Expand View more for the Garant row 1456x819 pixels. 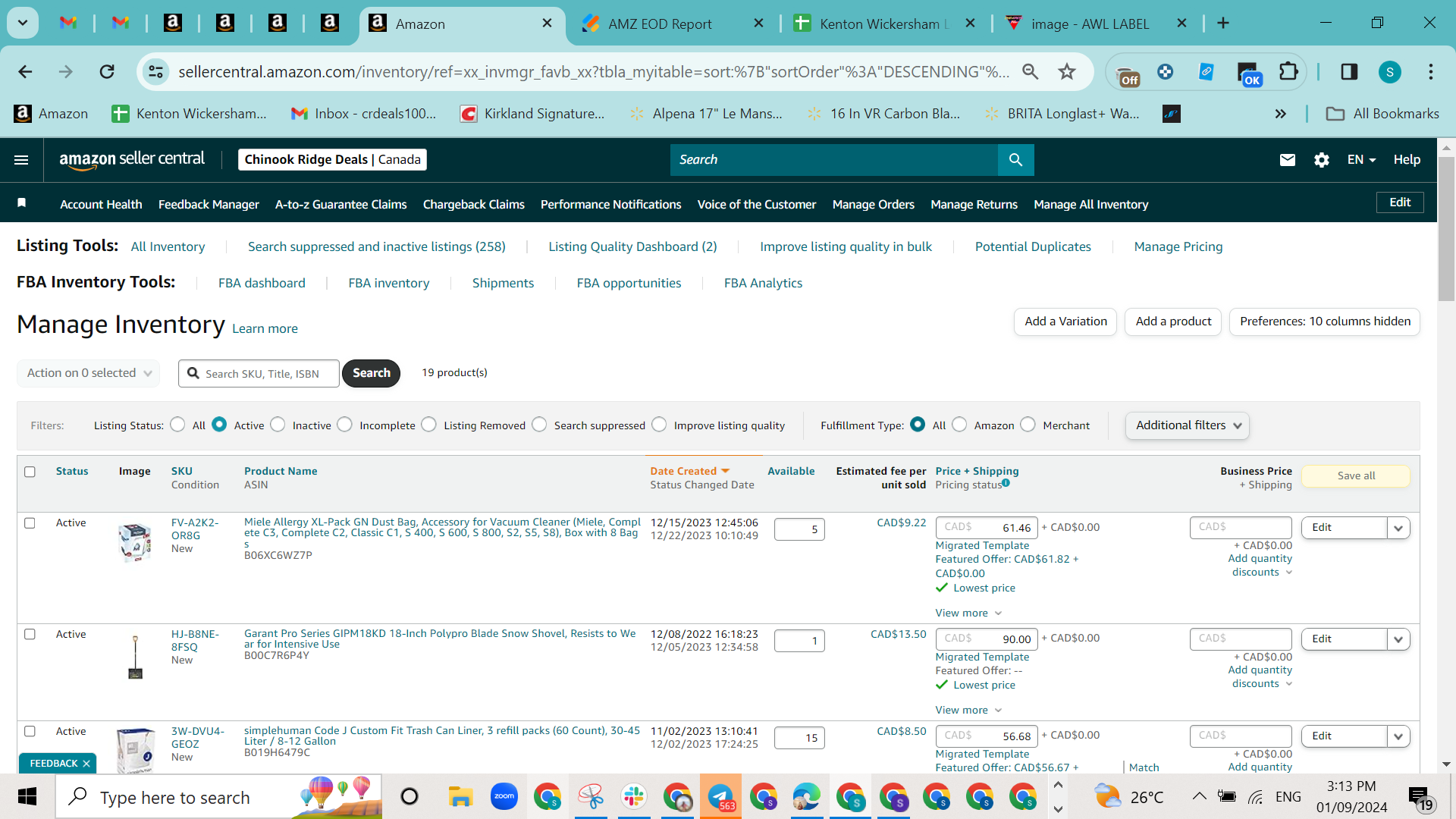(968, 710)
